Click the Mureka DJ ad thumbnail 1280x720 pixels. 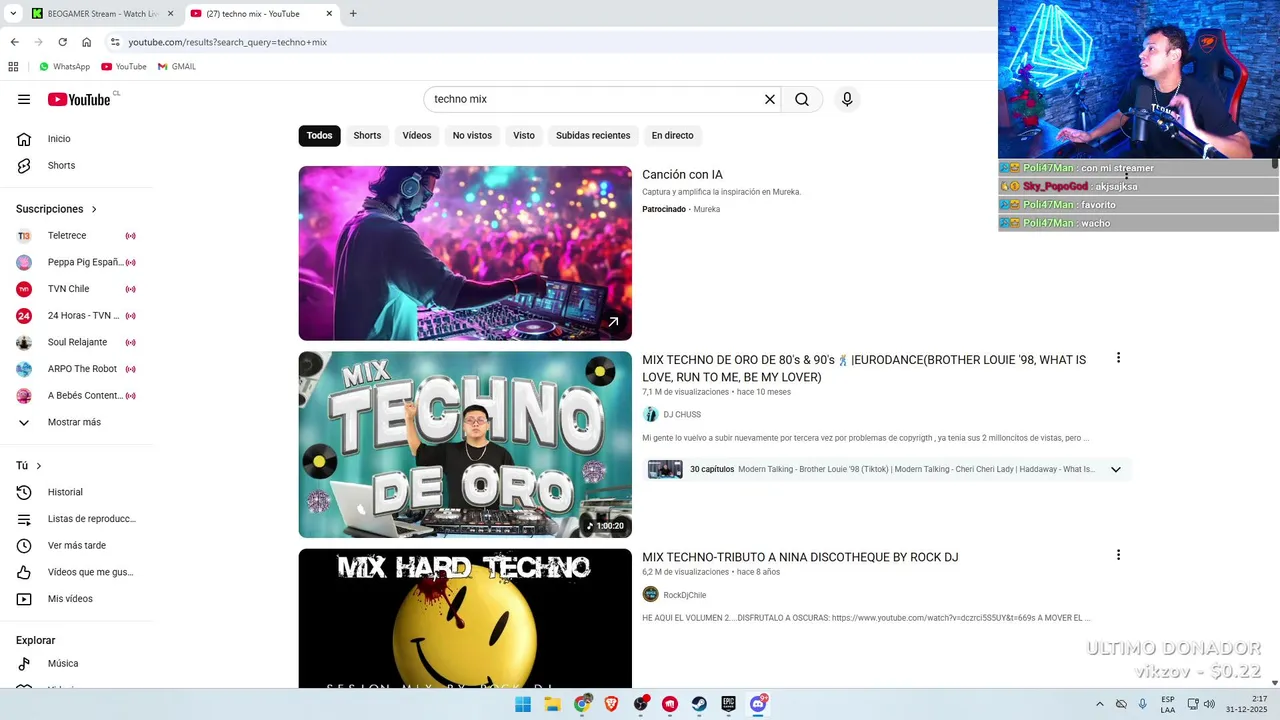coord(465,253)
